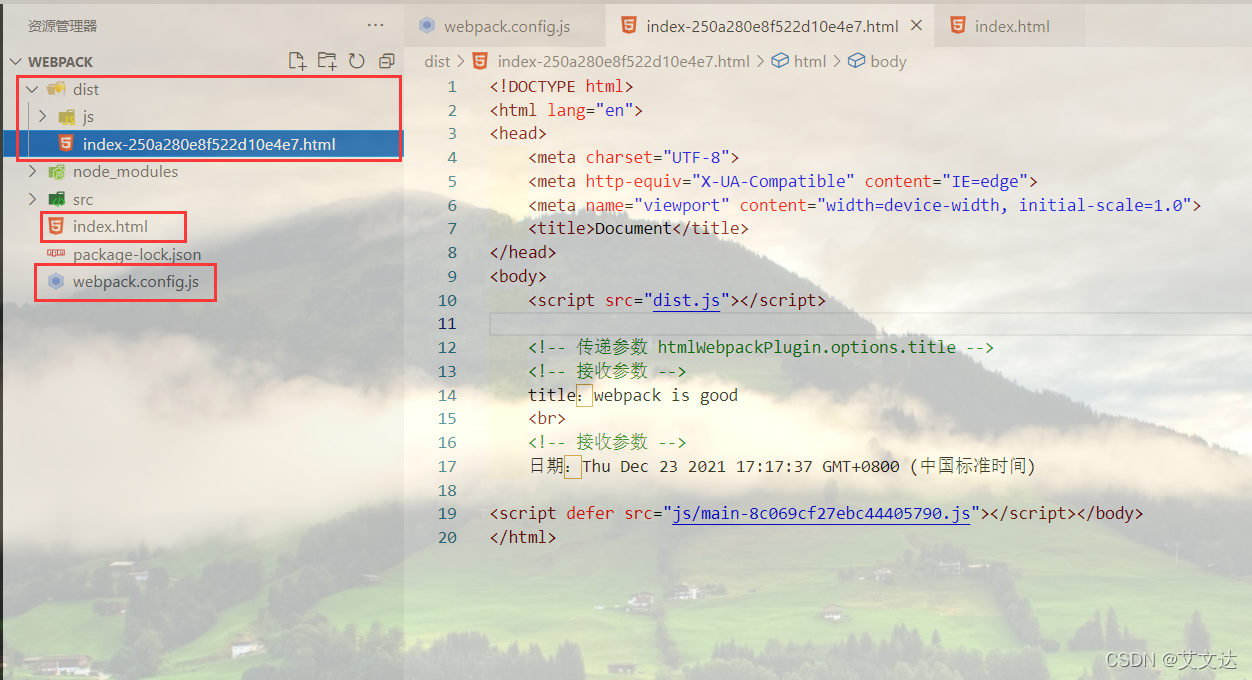Open index.html in the file tree
1252x680 pixels.
click(x=110, y=227)
